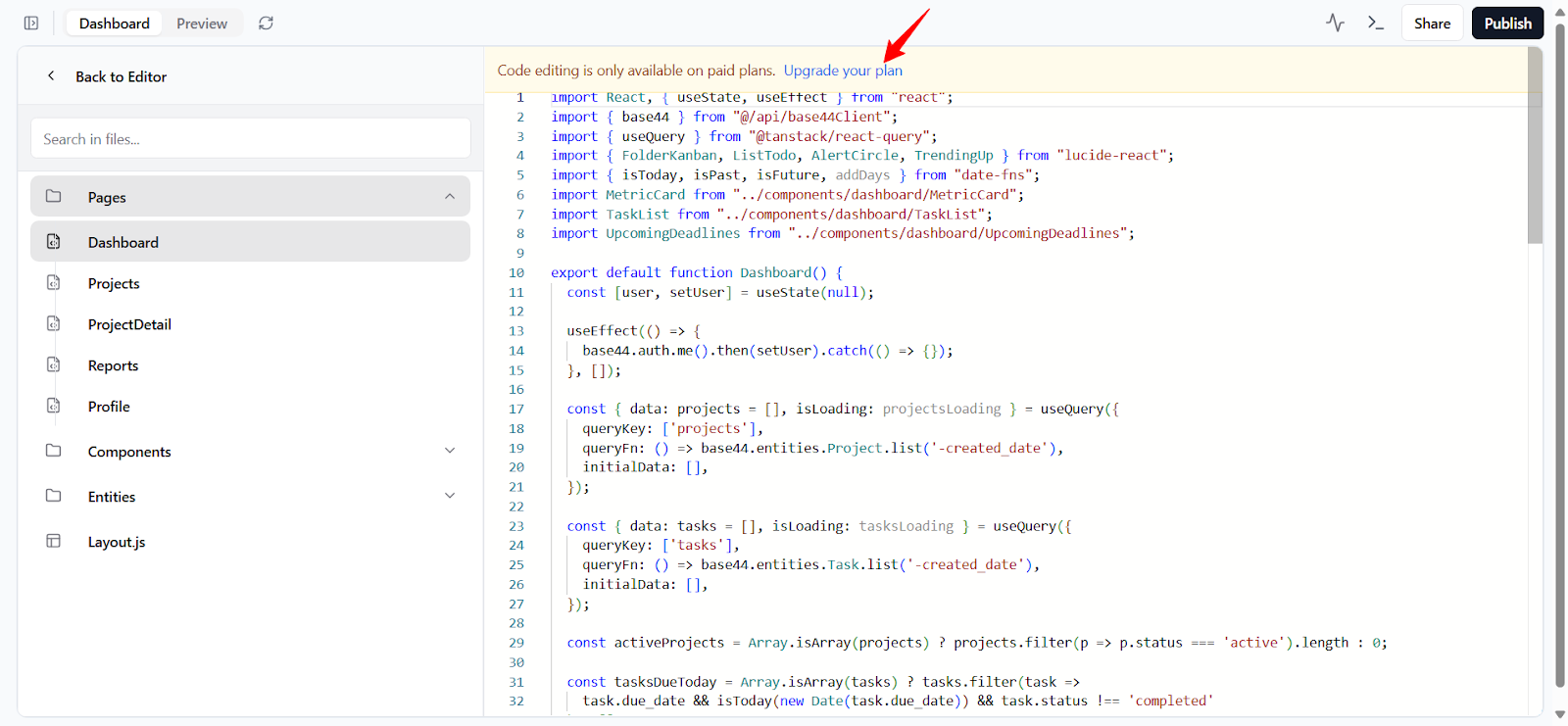Screen dimensions: 1568x726
Task: Click the 'import UpcomingDeadlines' code line
Action: coord(843,233)
